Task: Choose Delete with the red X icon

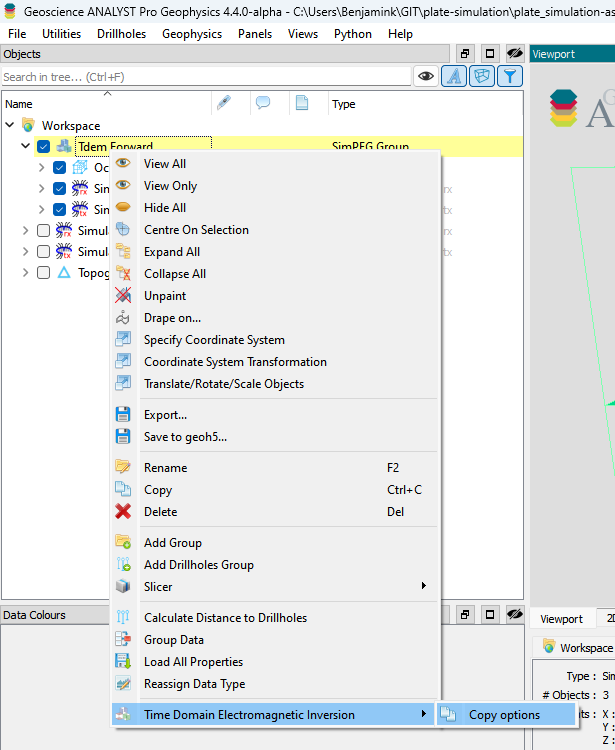Action: click(x=160, y=512)
